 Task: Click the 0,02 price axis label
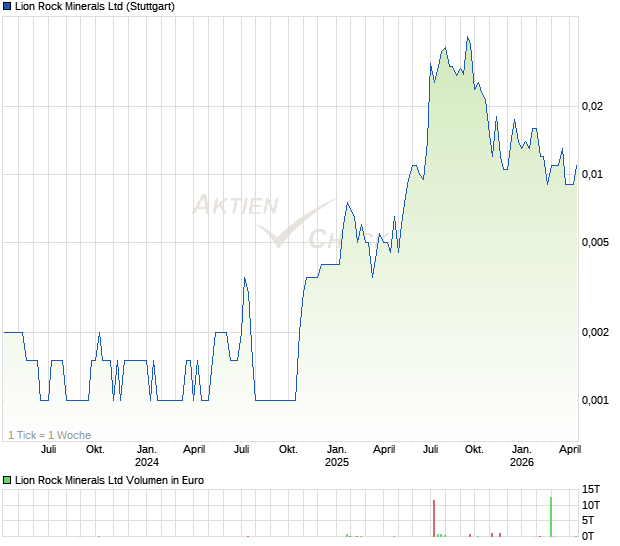pyautogui.click(x=592, y=106)
